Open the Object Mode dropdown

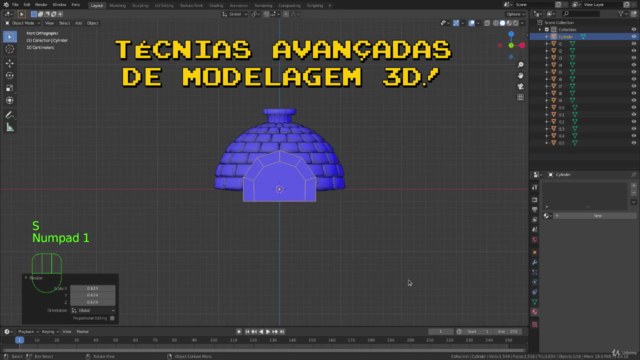tap(22, 23)
